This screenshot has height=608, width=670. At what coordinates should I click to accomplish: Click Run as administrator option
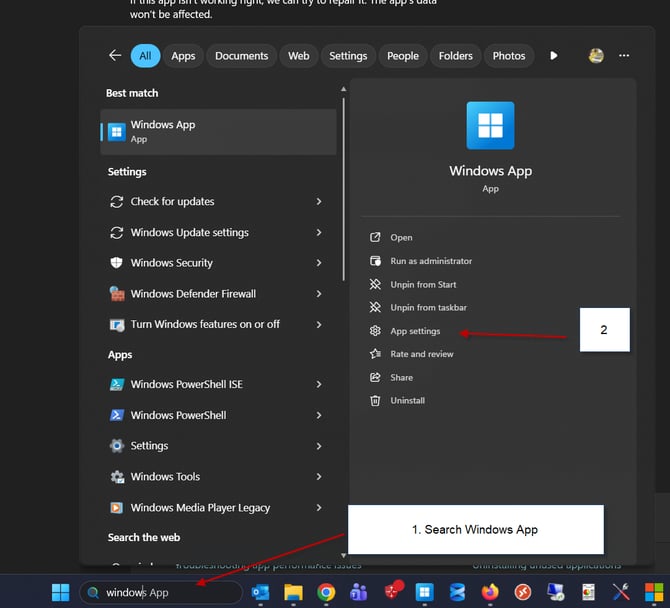coord(430,261)
